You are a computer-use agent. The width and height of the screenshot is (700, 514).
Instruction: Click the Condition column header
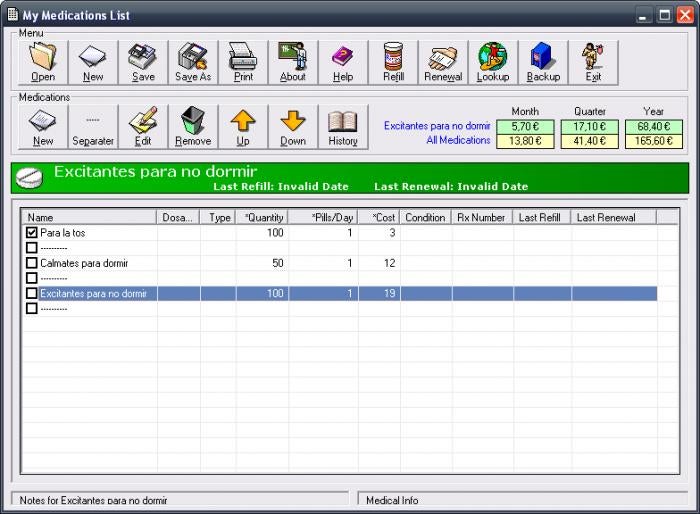tap(426, 217)
